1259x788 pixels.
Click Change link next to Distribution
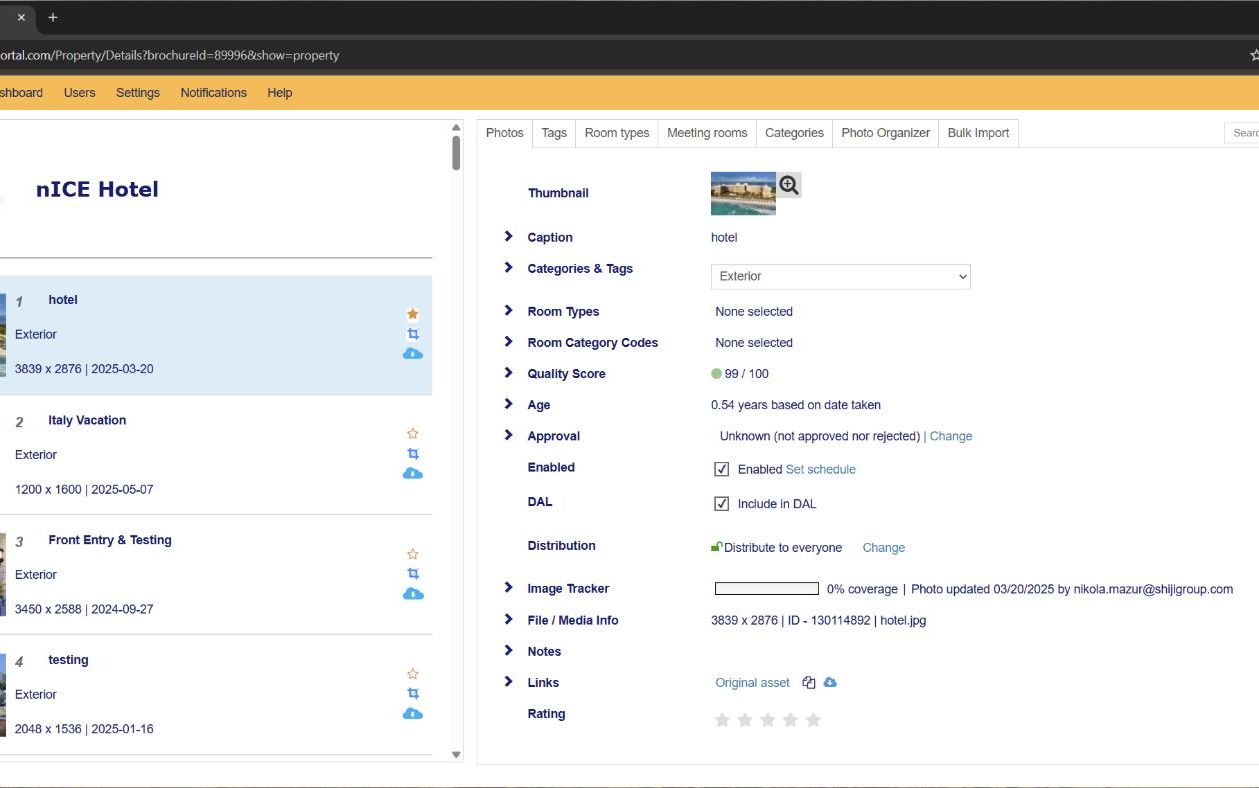[883, 548]
